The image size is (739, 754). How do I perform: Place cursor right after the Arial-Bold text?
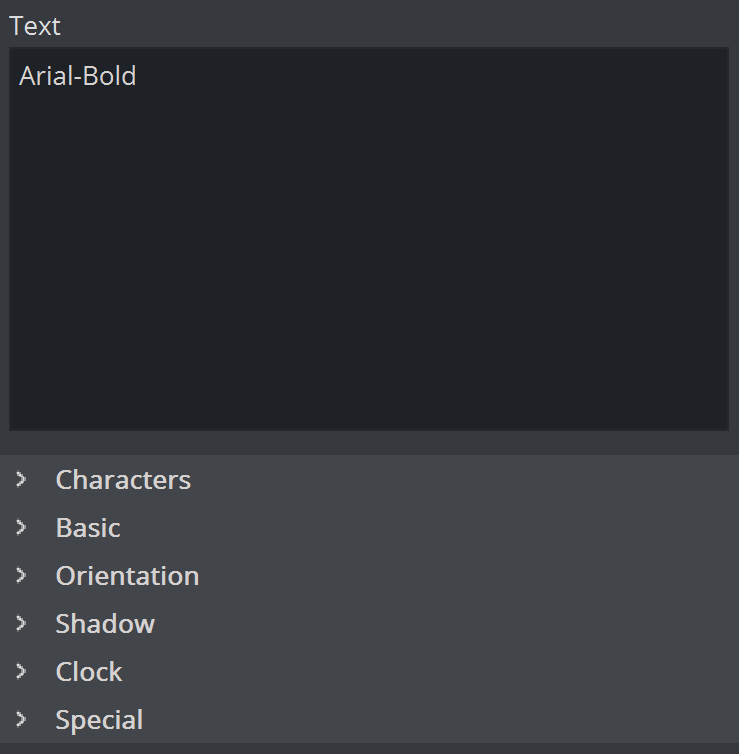click(x=139, y=76)
